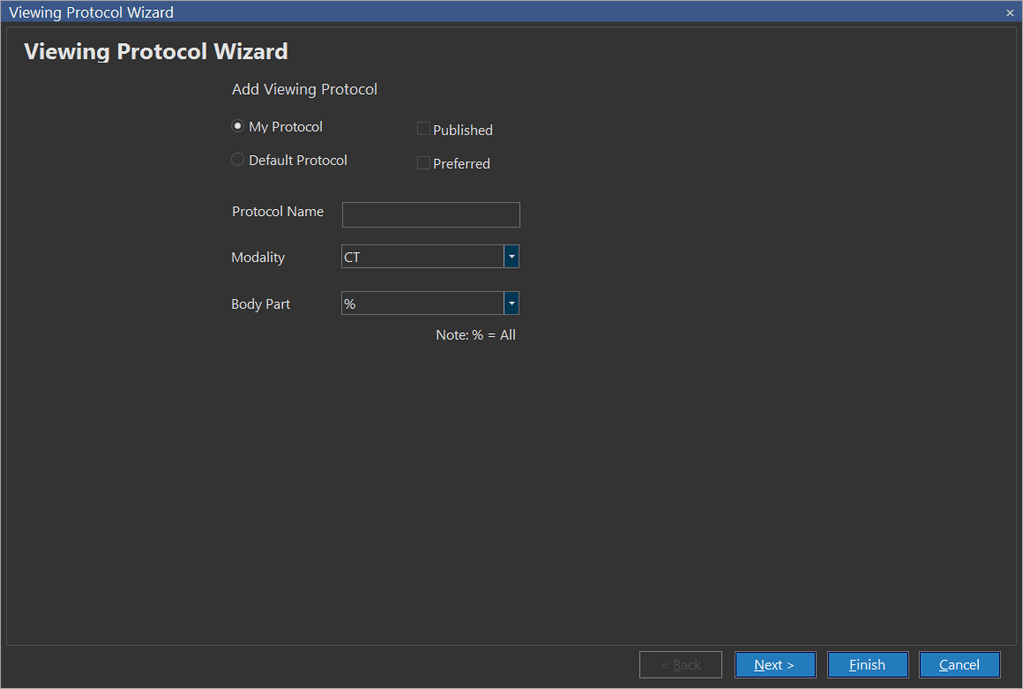The width and height of the screenshot is (1023, 689).
Task: Cancel the wizard
Action: tap(959, 665)
